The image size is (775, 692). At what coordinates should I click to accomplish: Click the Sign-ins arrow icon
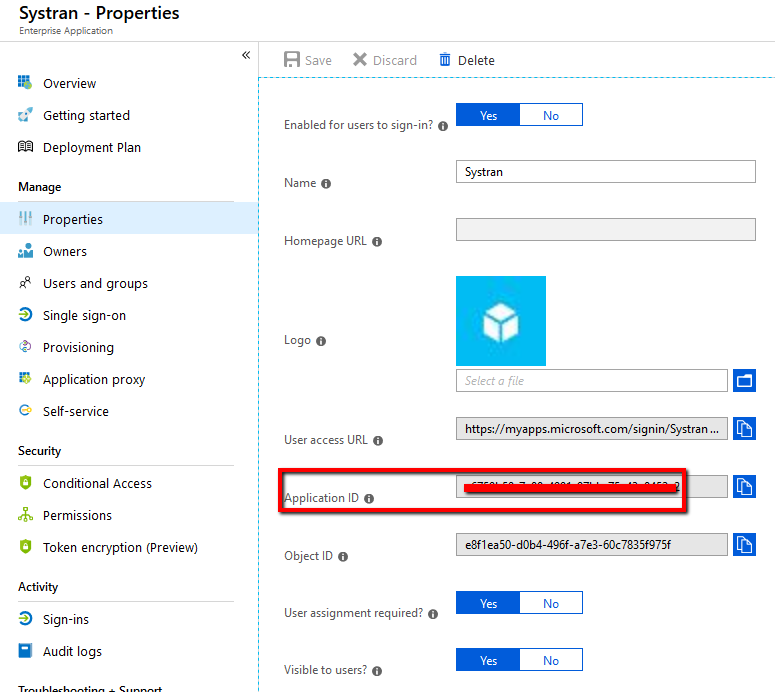[25, 618]
